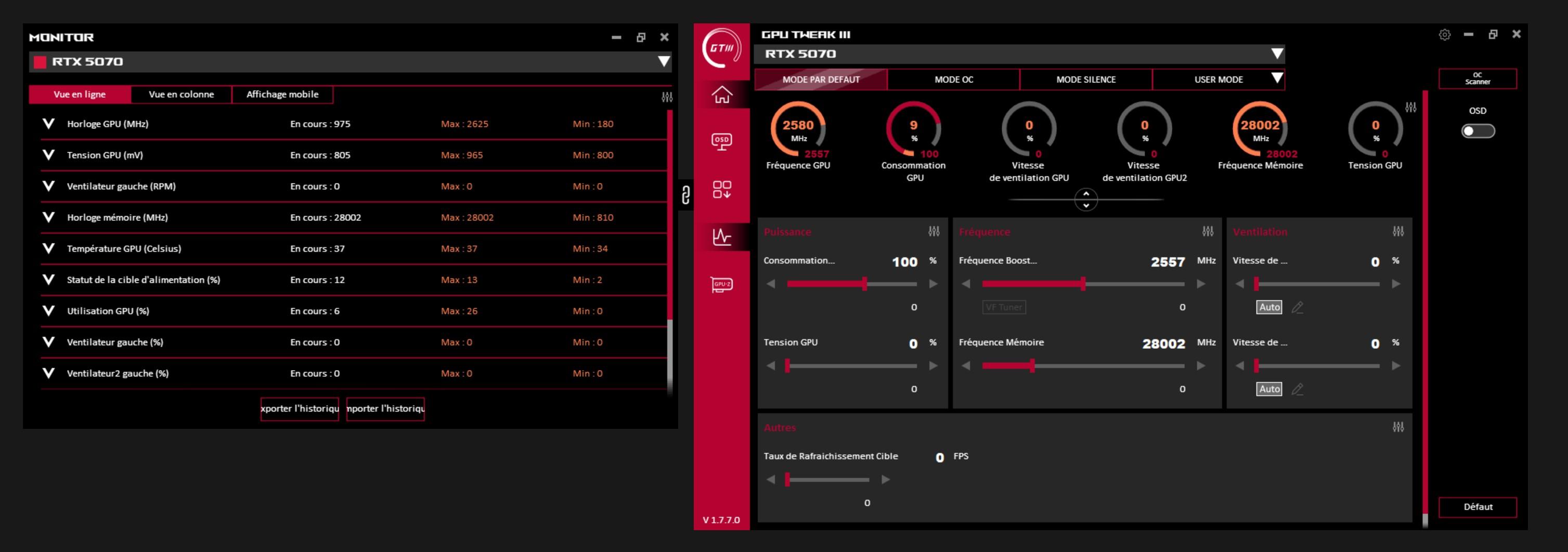Toggle the OSD switch
This screenshot has height=552, width=1568.
1478,131
